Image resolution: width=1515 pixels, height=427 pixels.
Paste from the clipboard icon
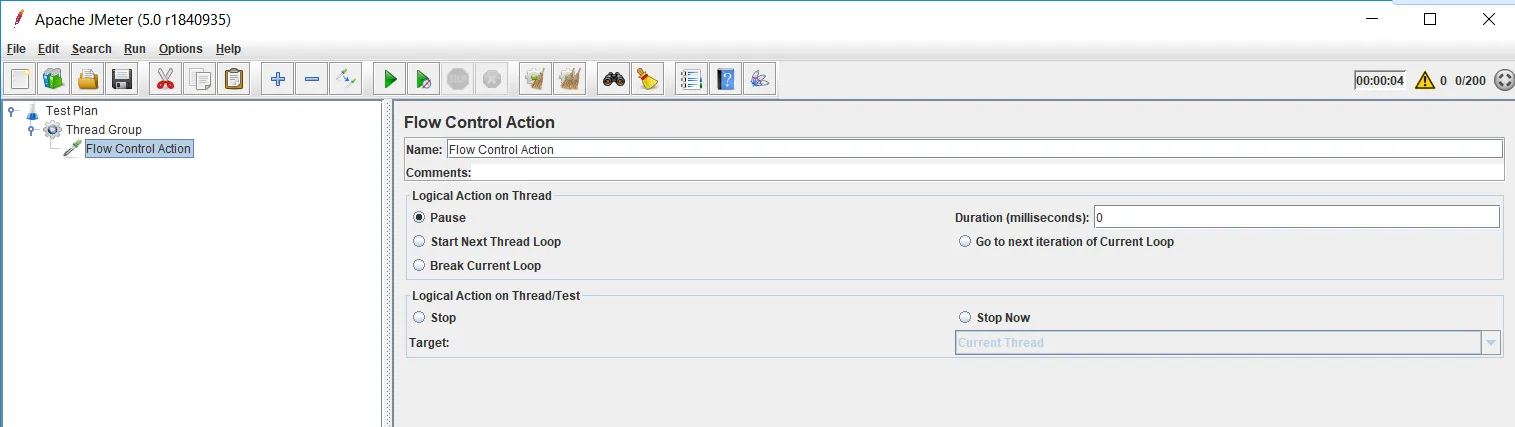[x=233, y=78]
